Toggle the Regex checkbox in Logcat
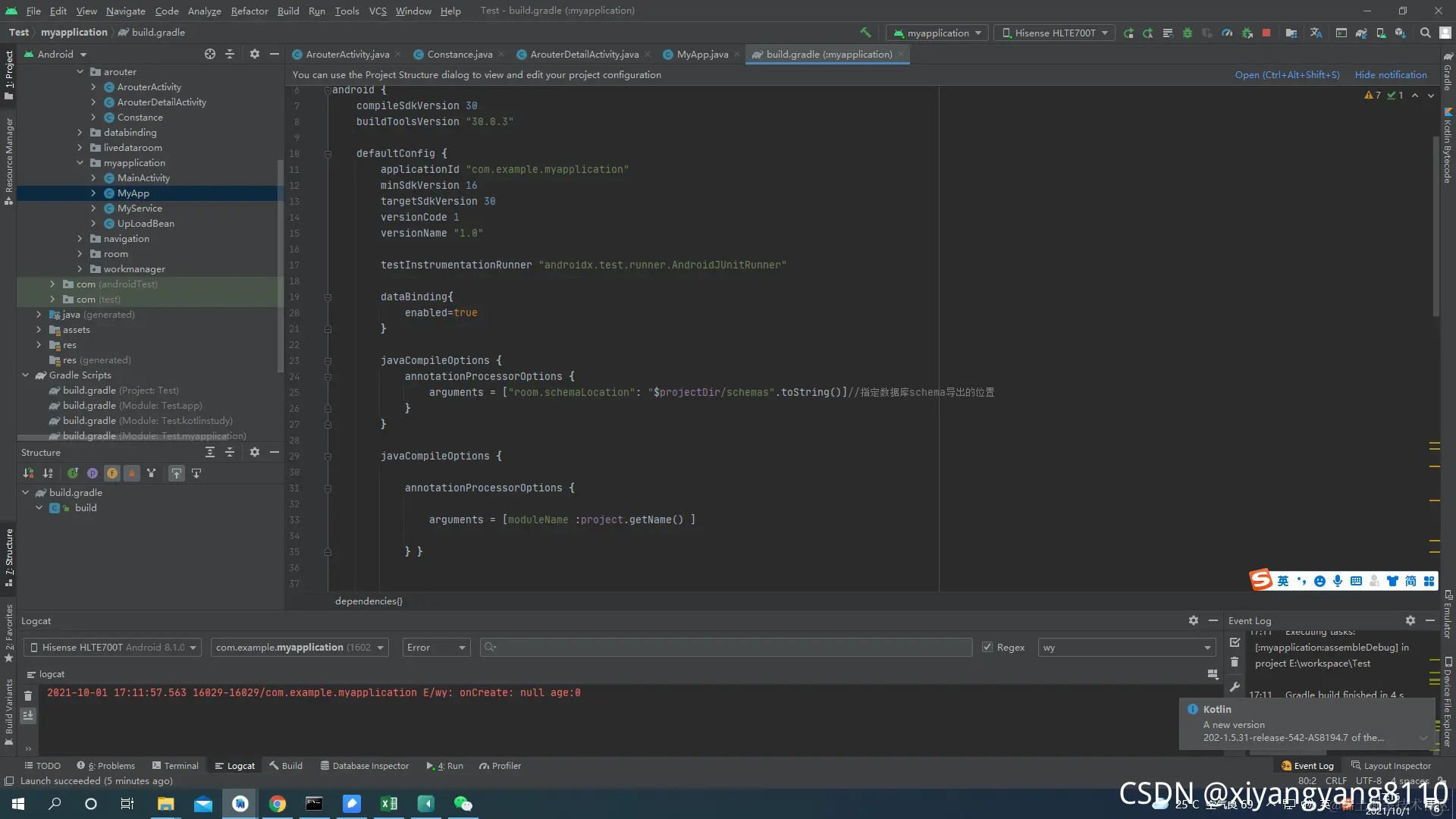 tap(987, 647)
